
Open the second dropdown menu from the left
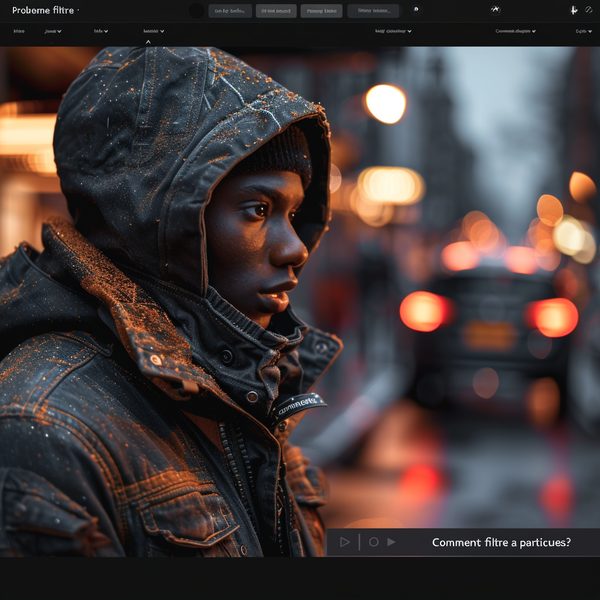[x=52, y=31]
